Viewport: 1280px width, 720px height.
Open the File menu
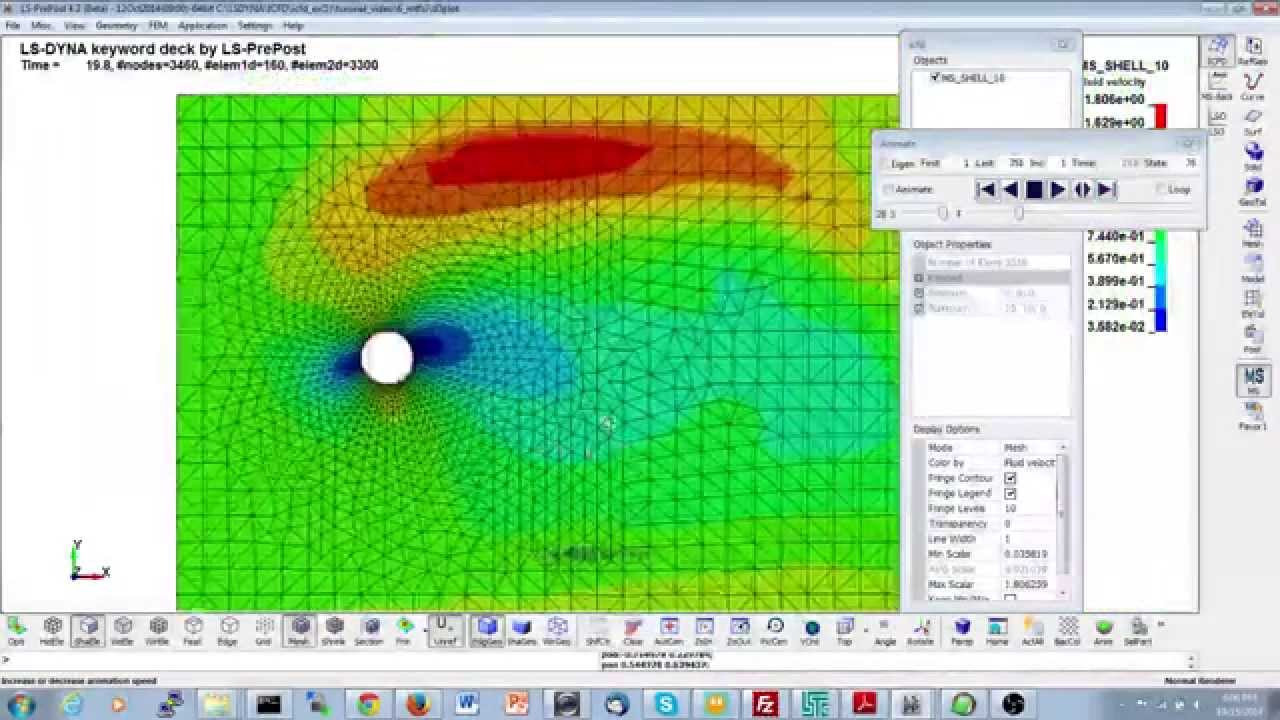point(13,25)
